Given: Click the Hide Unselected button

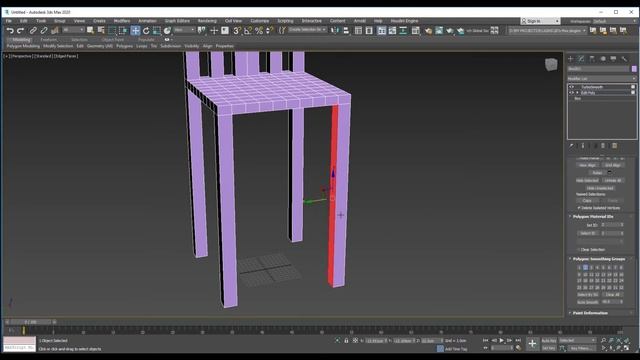Looking at the screenshot, I should [x=600, y=188].
